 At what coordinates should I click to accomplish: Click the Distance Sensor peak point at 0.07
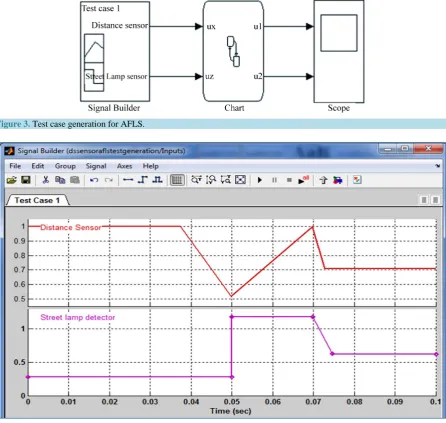(313, 227)
